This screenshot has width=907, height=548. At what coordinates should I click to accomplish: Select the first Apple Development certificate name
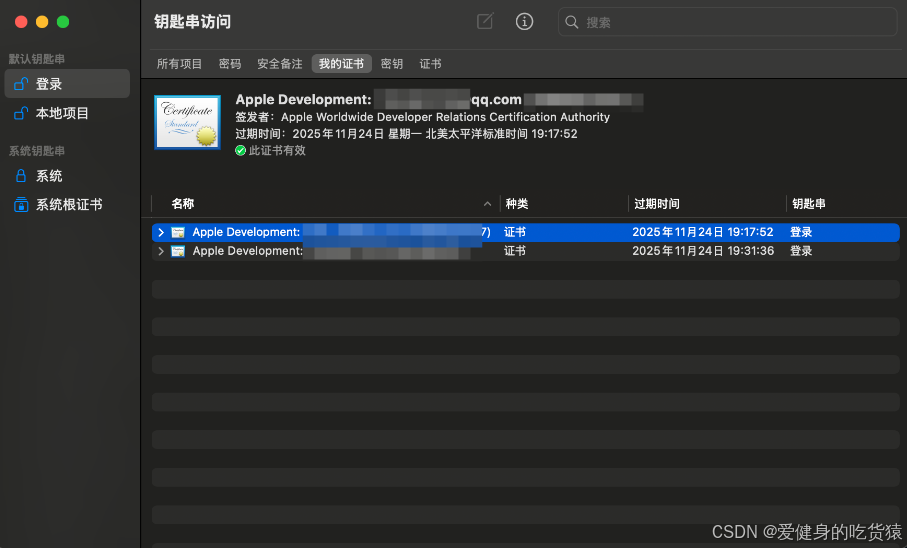click(x=341, y=232)
